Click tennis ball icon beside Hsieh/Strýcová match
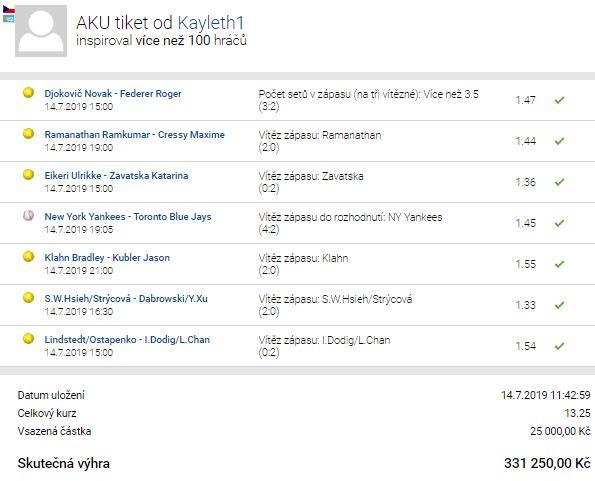The height and width of the screenshot is (481, 595). point(28,297)
